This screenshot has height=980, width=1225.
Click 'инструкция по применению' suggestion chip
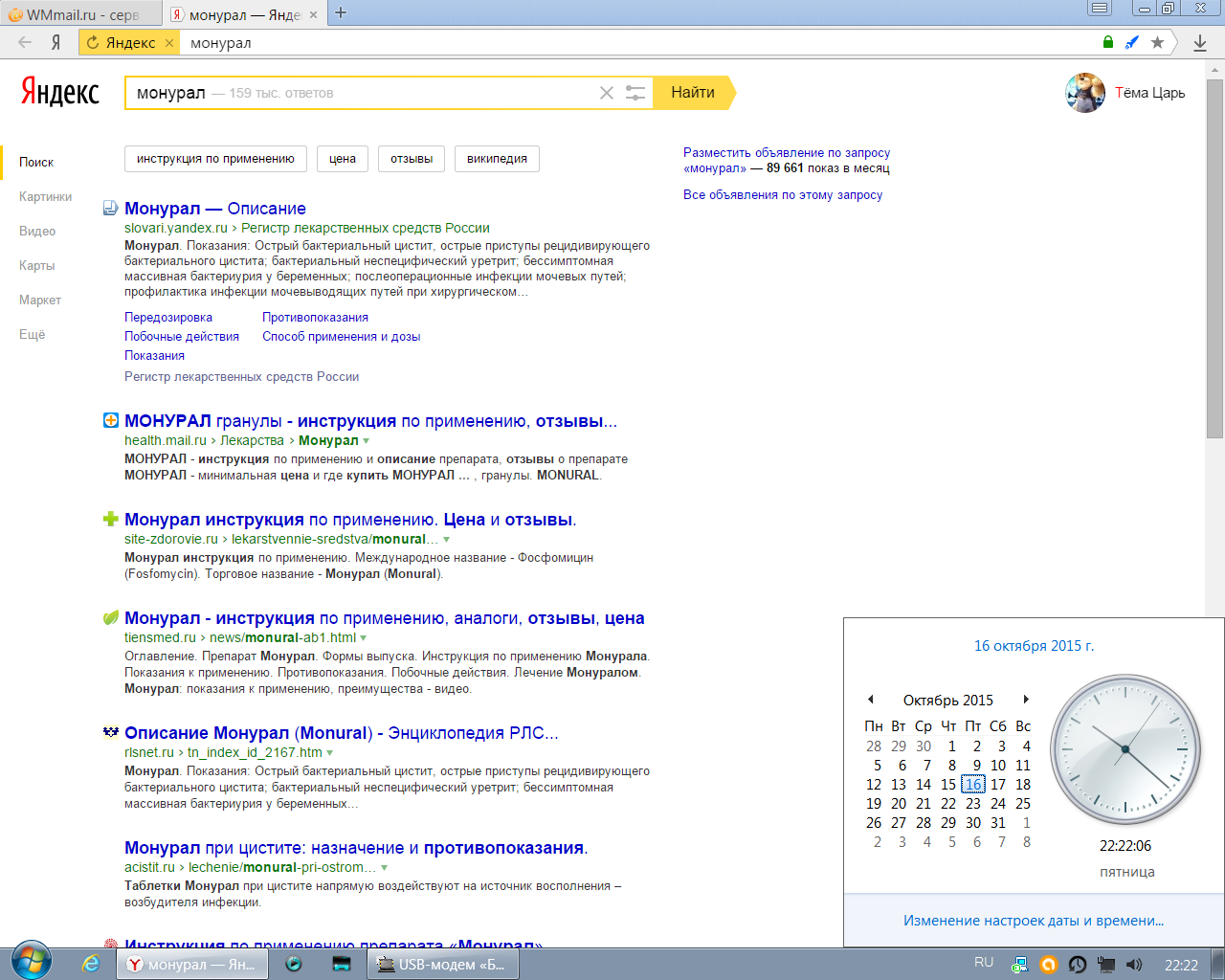tap(215, 159)
